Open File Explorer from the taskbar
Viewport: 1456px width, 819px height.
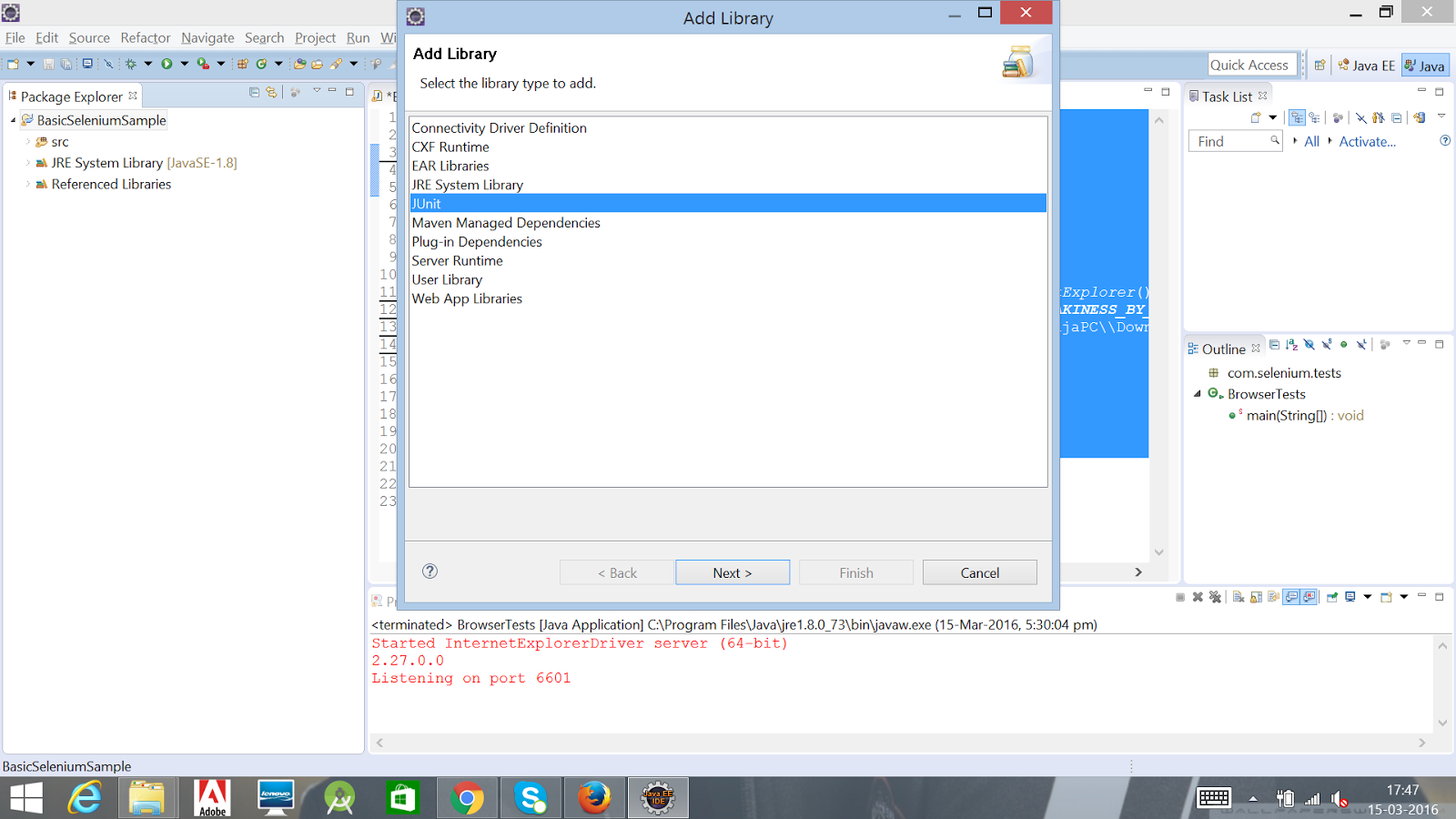tap(147, 798)
